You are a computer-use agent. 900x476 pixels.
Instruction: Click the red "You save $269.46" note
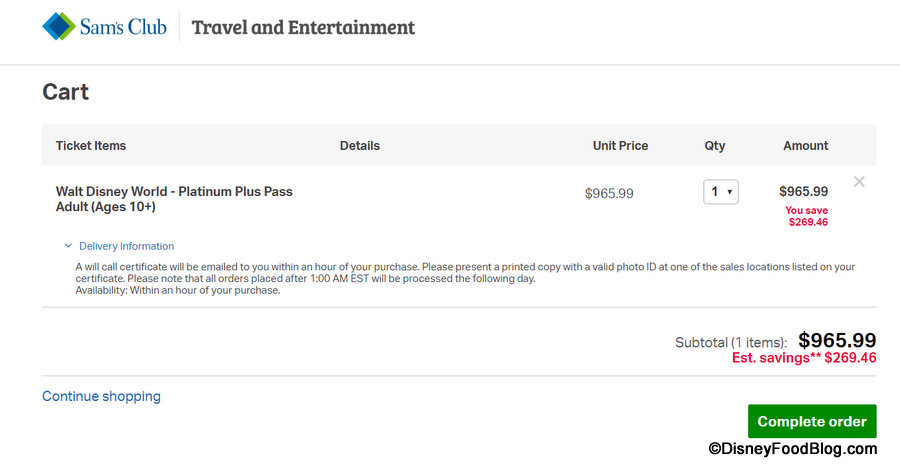tap(807, 216)
